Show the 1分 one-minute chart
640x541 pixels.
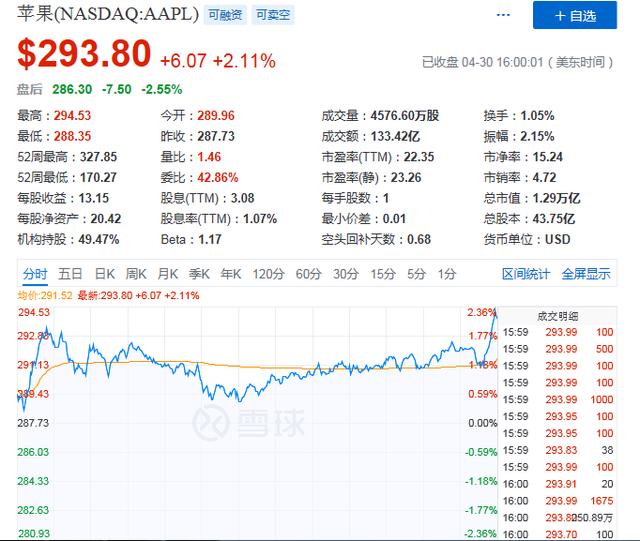(447, 274)
